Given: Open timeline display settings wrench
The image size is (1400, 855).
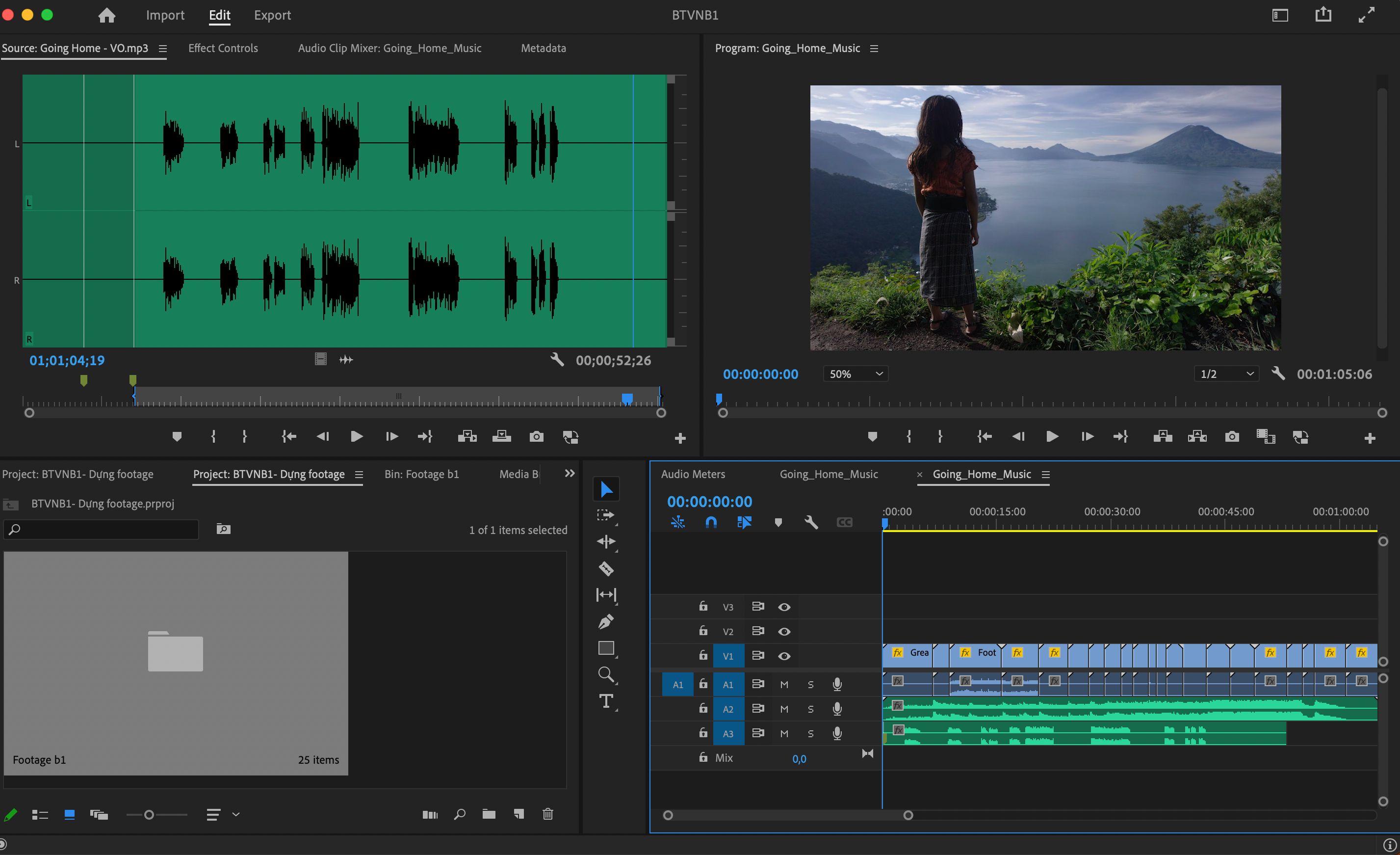Looking at the screenshot, I should (811, 522).
